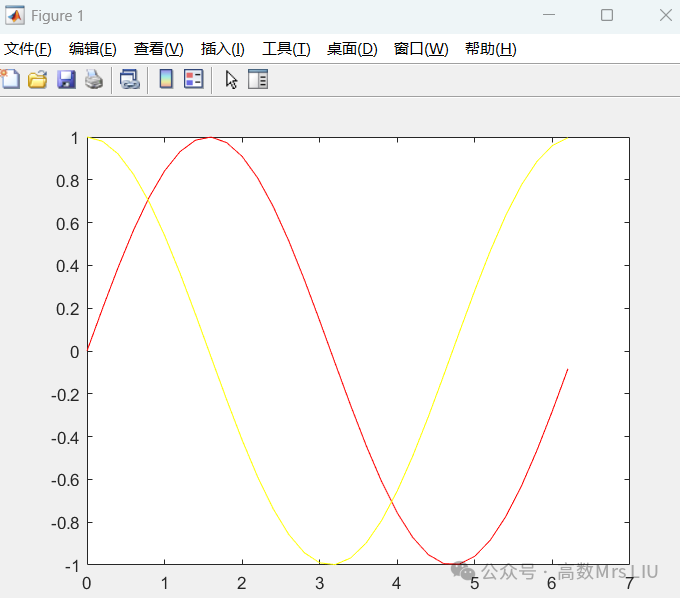Open the Property Inspector toolbar icon
The width and height of the screenshot is (680, 598).
click(x=258, y=79)
